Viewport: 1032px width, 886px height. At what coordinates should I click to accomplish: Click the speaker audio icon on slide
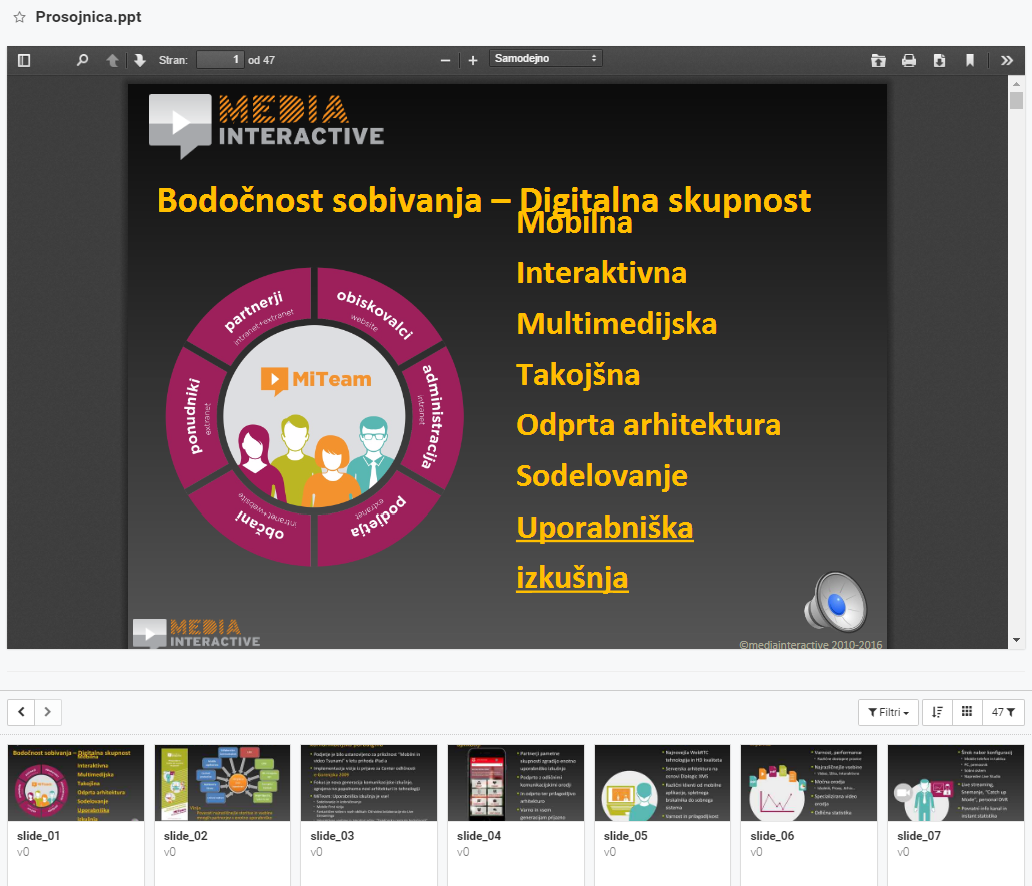click(836, 602)
